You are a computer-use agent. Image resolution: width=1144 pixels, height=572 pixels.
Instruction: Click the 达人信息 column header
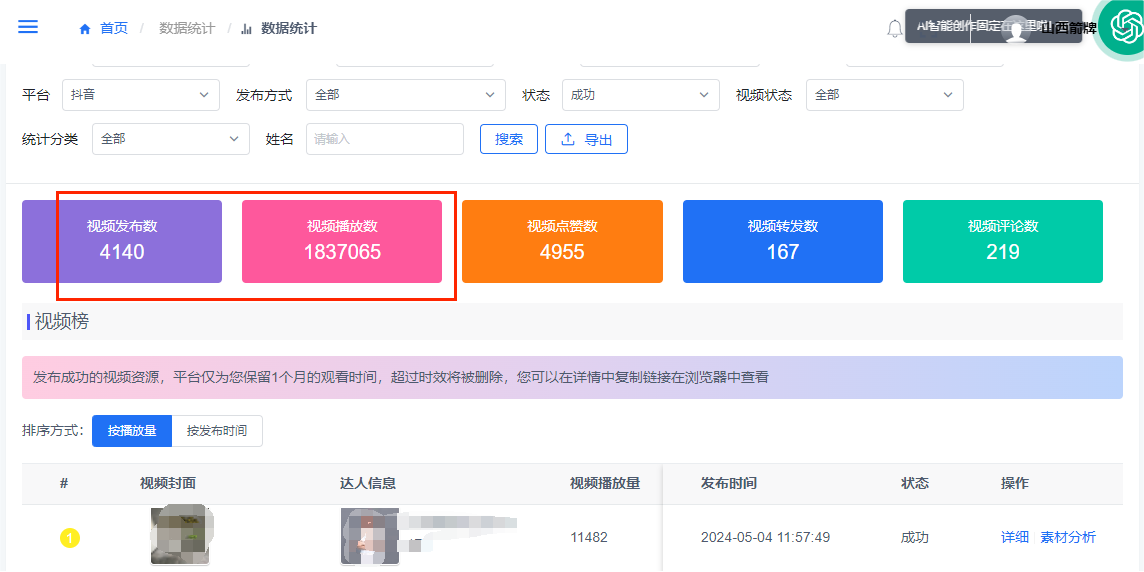click(x=368, y=483)
